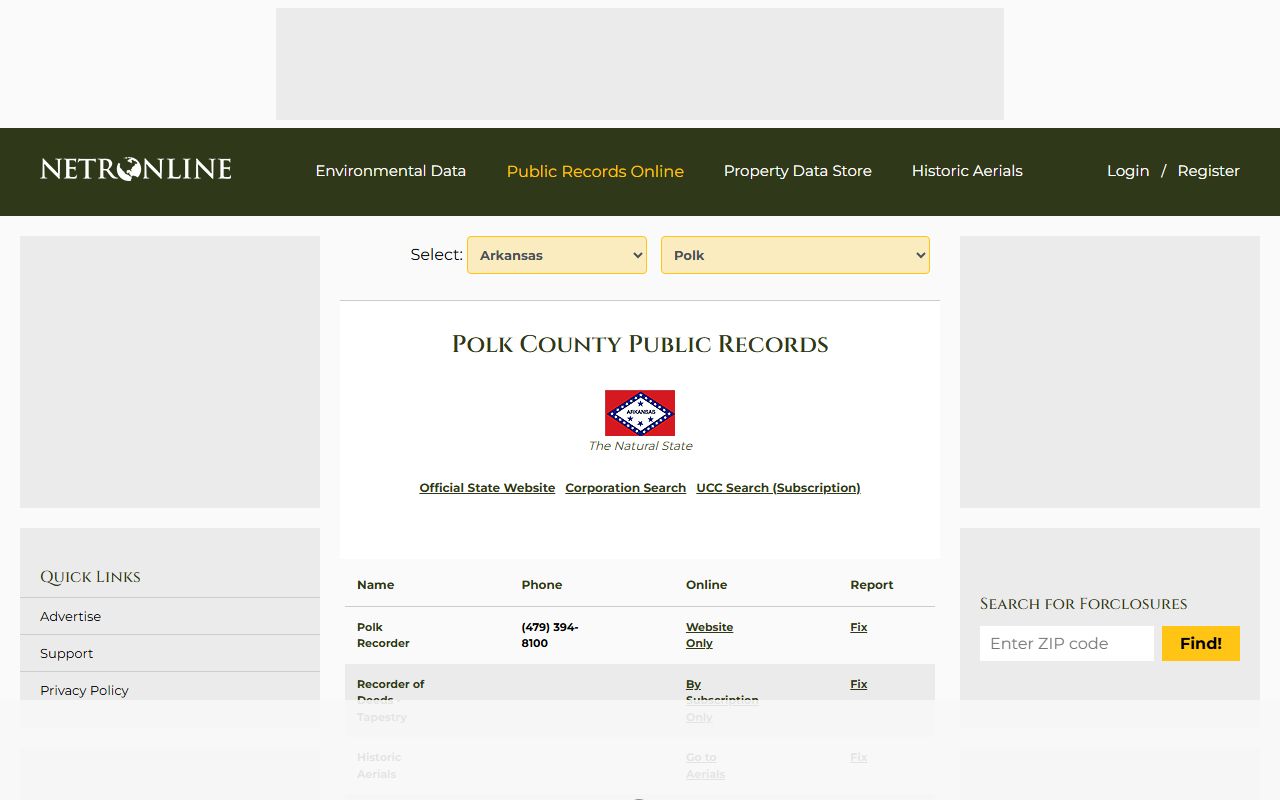The image size is (1280, 800).
Task: Open Official State Website link
Action: 487,488
